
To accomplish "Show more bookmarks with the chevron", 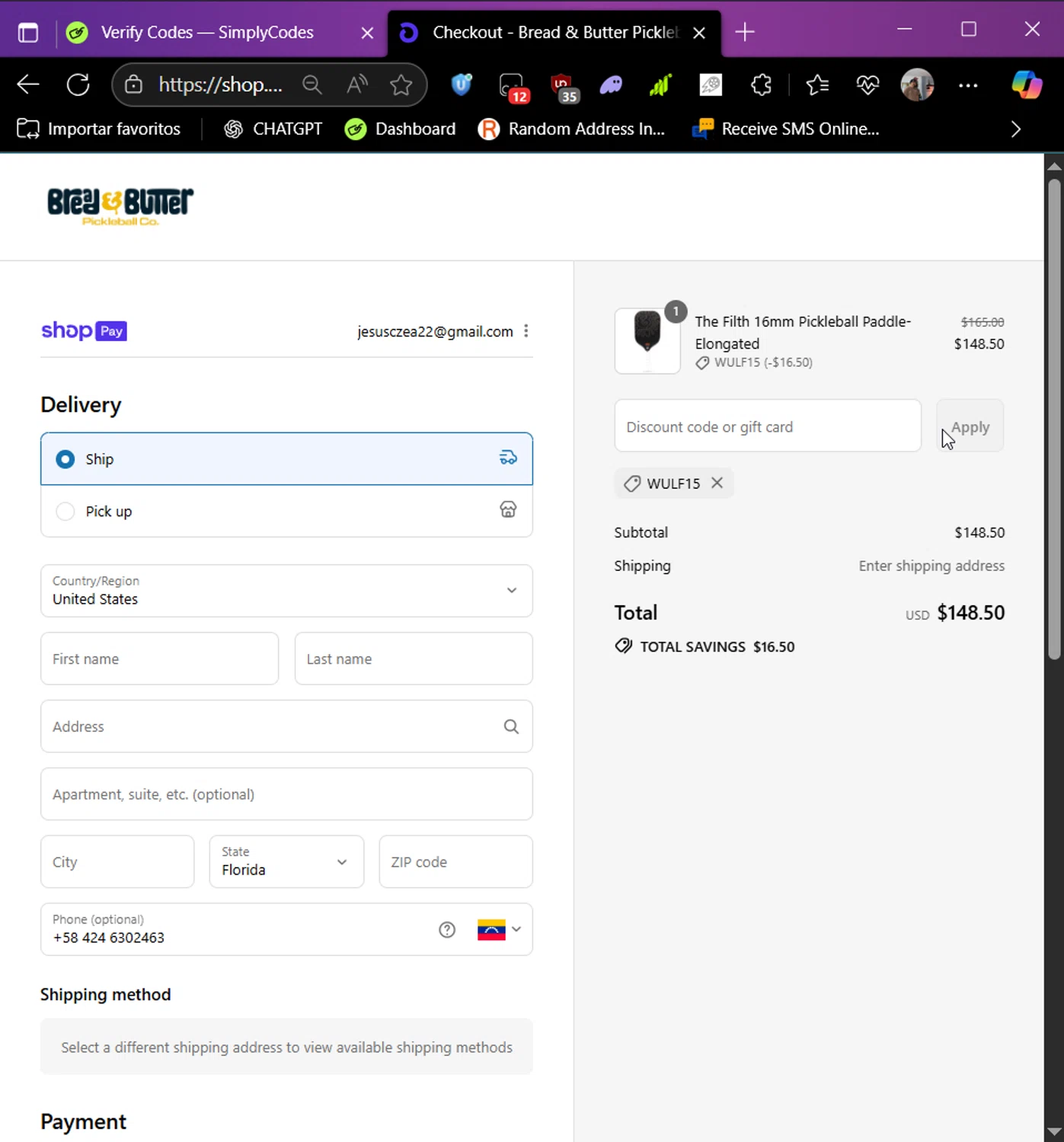I will click(1015, 129).
